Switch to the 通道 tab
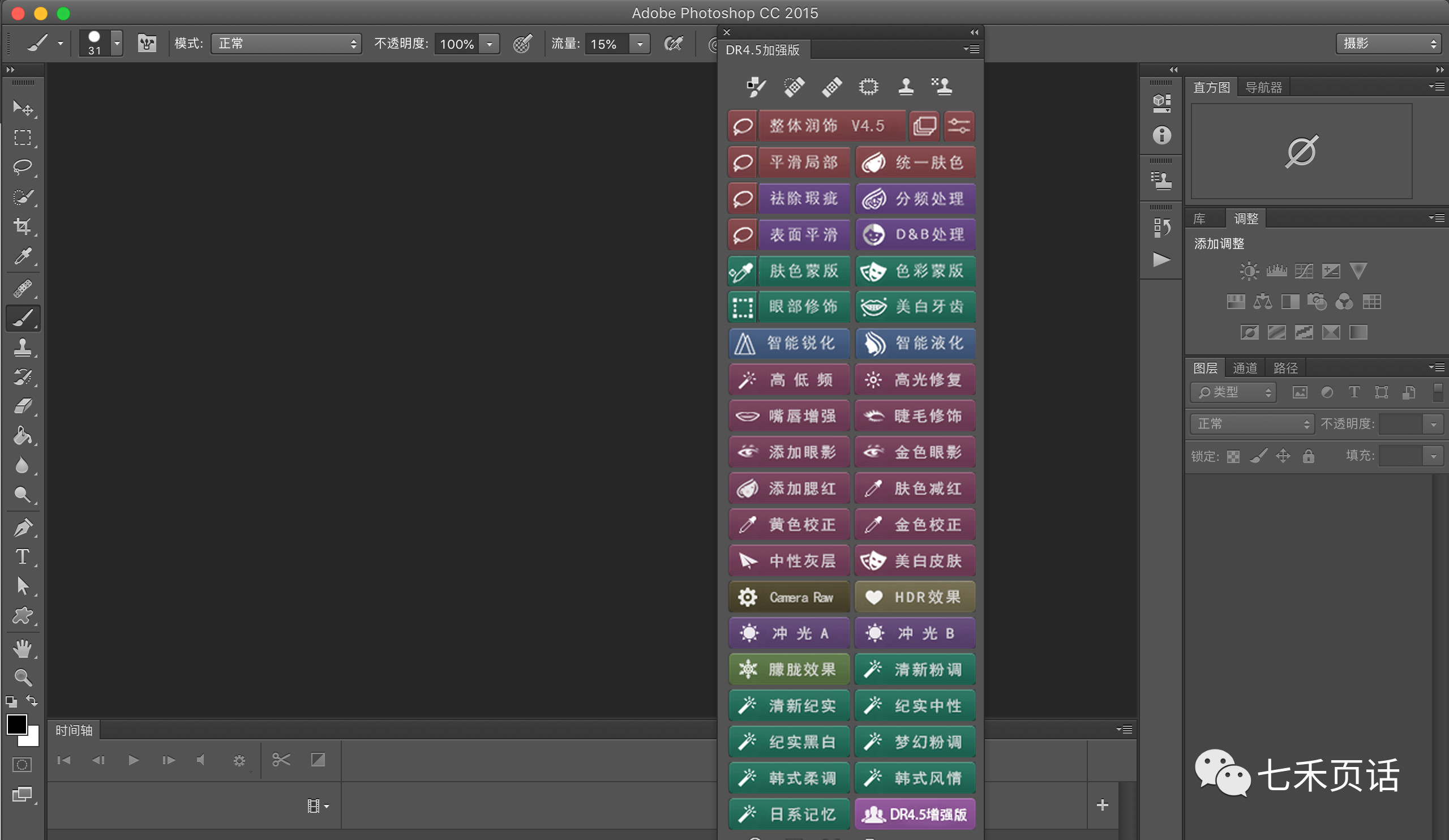 coord(1245,368)
